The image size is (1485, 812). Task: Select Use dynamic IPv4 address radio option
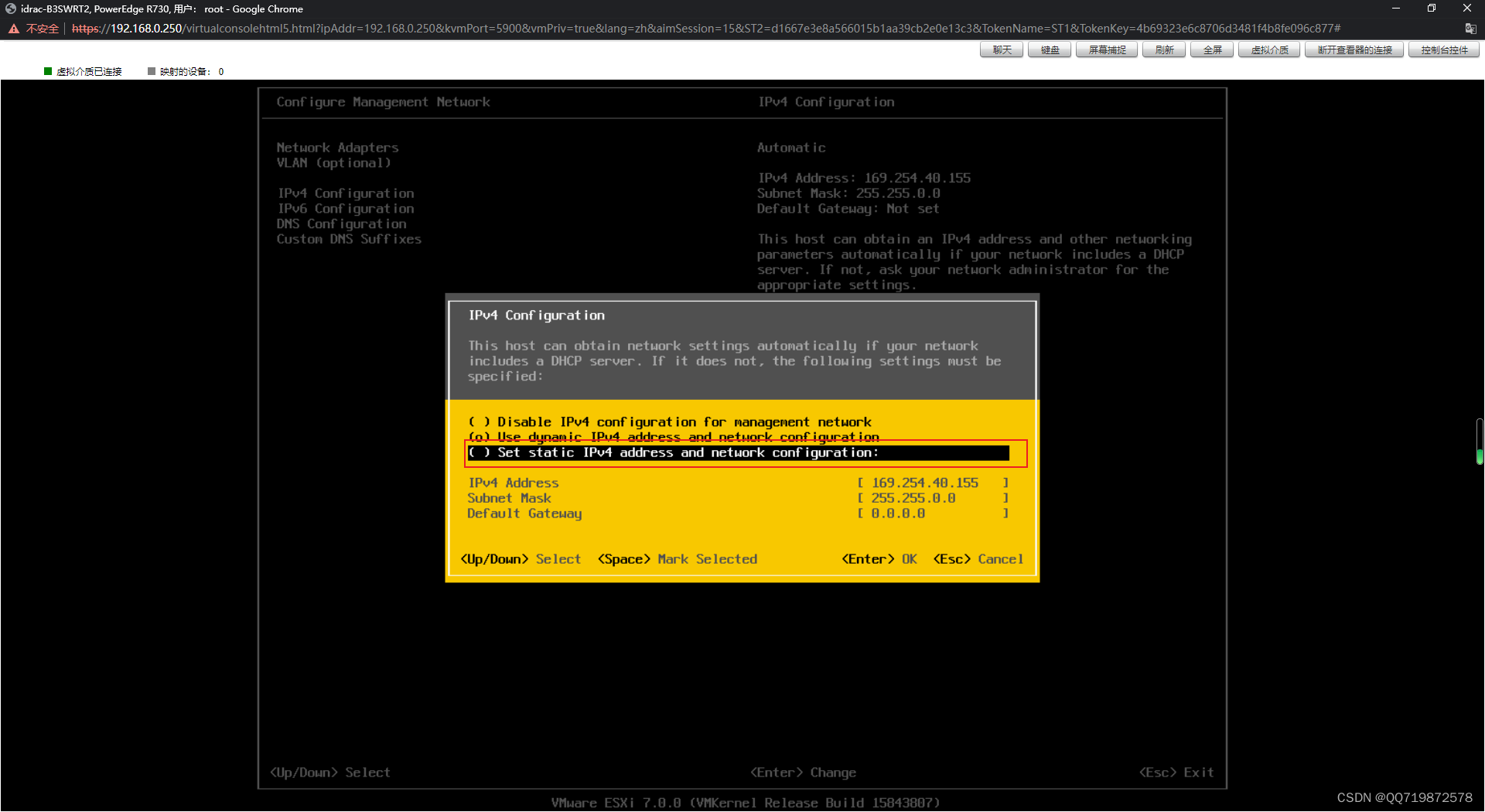click(x=674, y=437)
